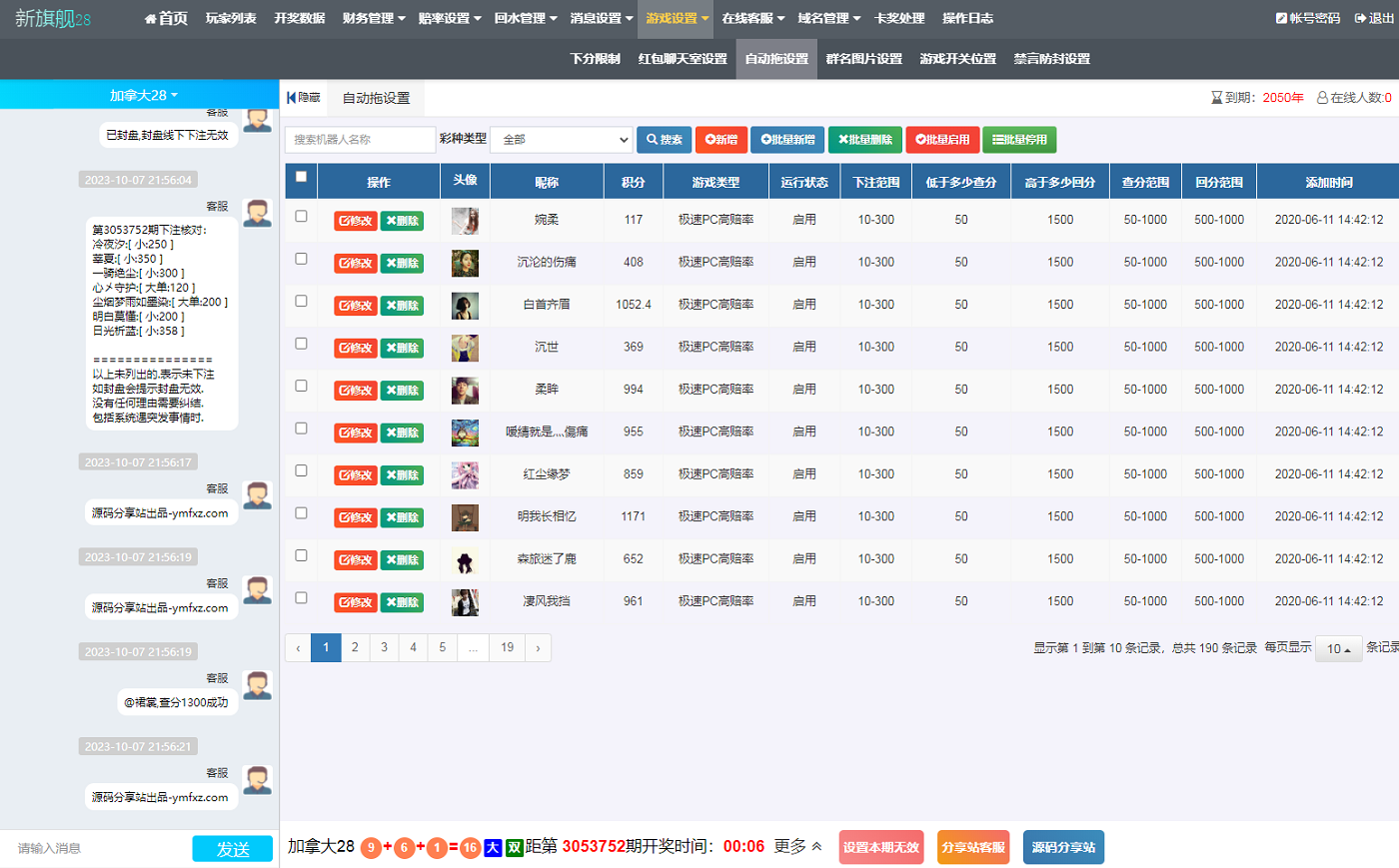Click the 发送 send message button
This screenshot has width=1399, height=868.
click(232, 848)
